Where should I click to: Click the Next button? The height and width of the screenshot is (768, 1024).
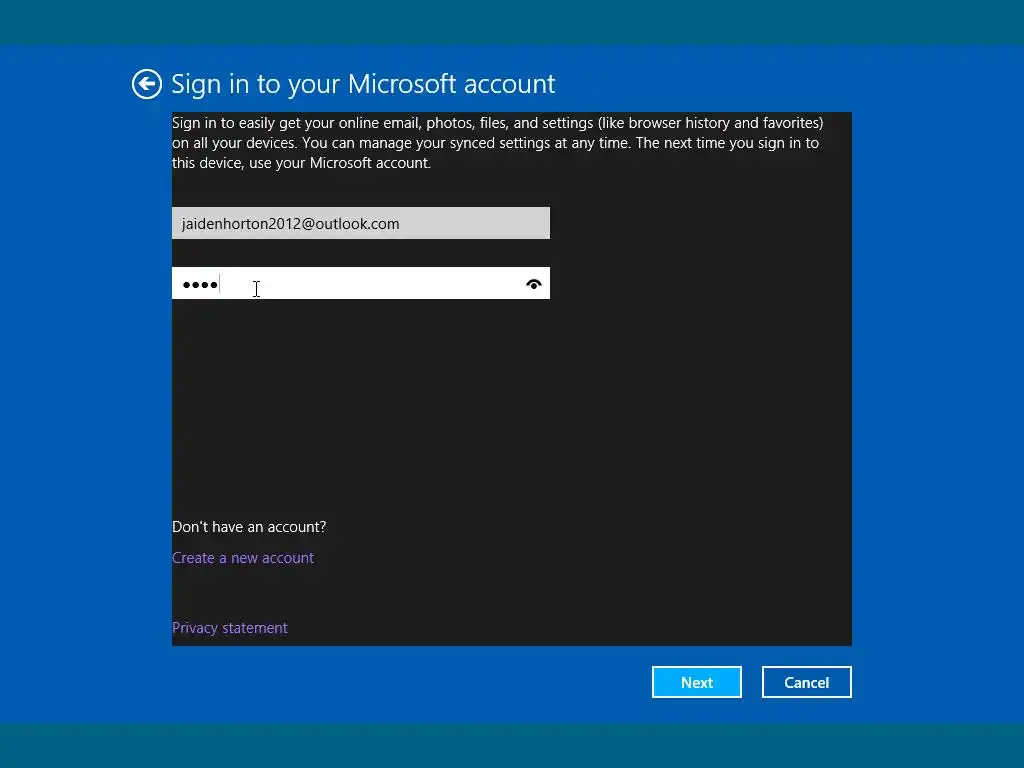pos(696,682)
